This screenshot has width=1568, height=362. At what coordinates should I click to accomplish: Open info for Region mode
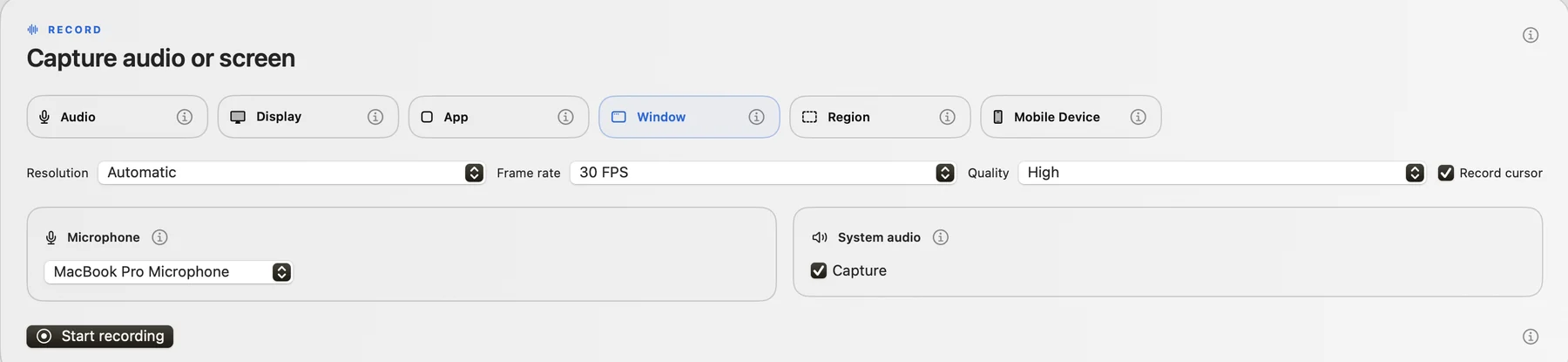[948, 117]
